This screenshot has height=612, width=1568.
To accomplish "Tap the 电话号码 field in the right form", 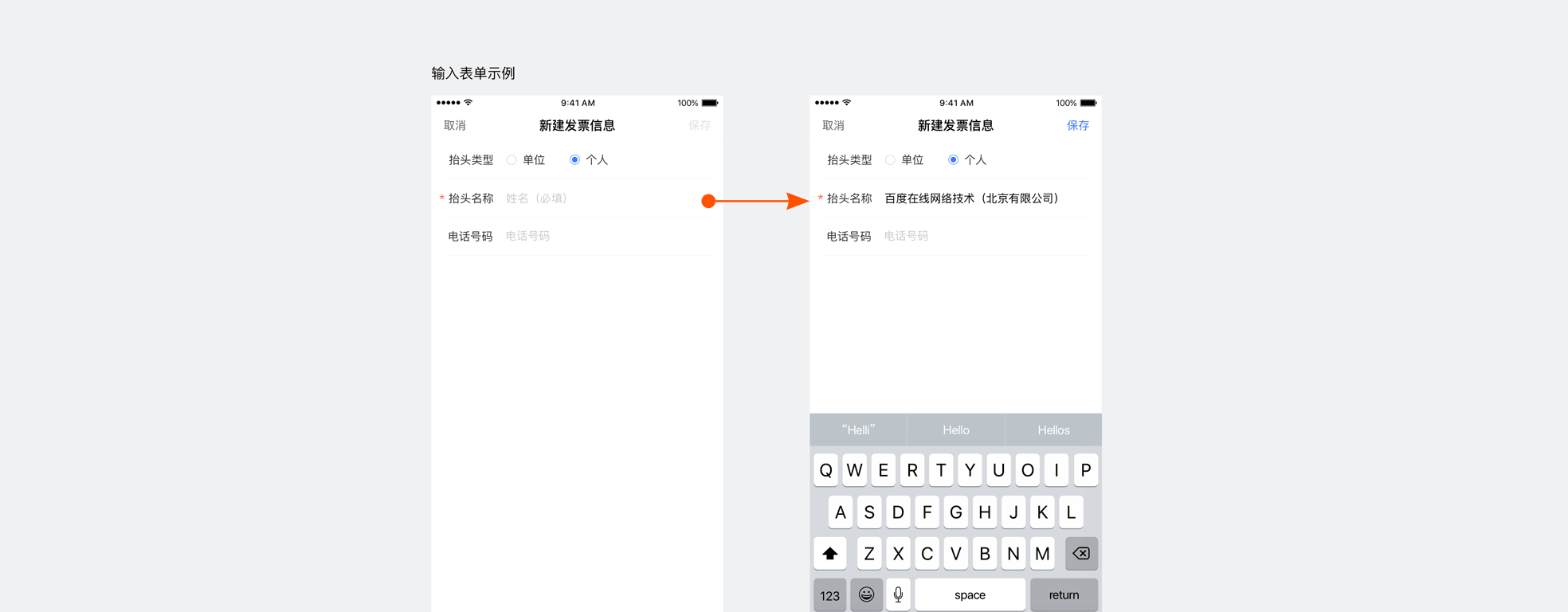I will 980,237.
